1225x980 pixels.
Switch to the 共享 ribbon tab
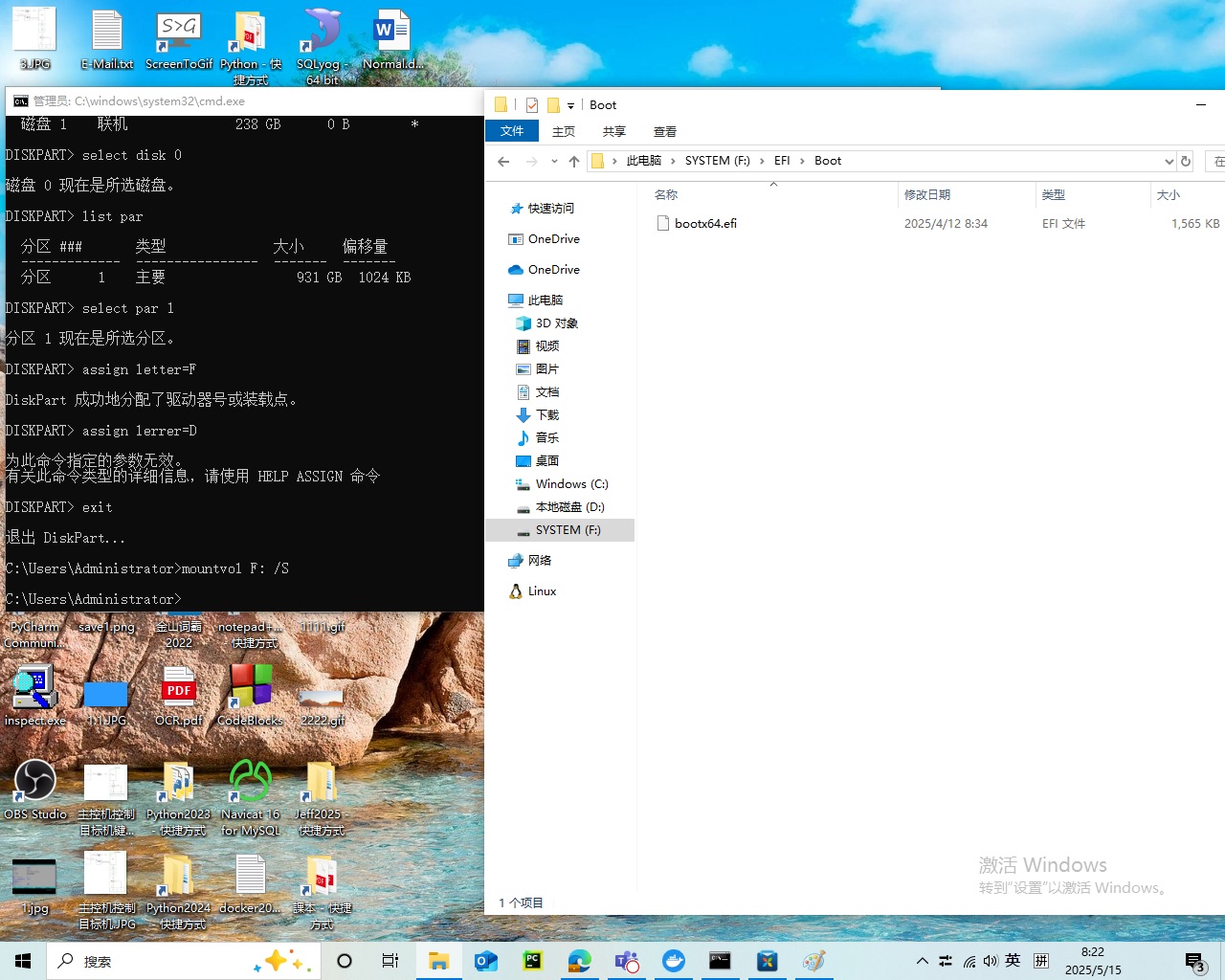click(614, 131)
